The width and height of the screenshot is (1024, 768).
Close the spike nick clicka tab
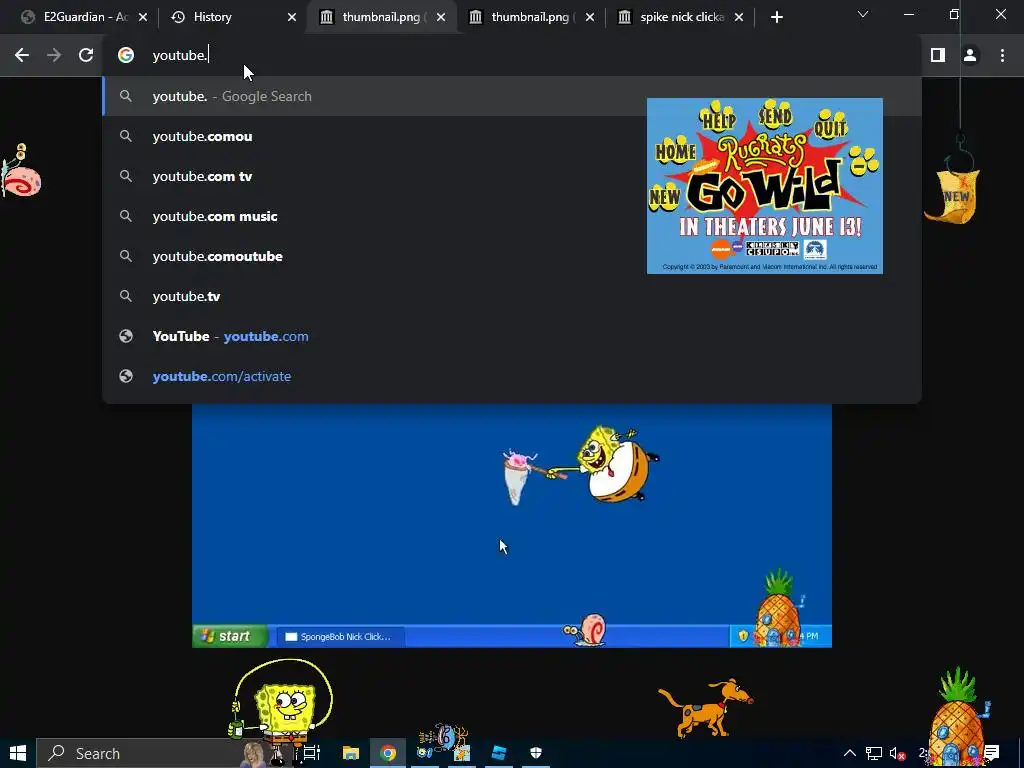pos(739,17)
